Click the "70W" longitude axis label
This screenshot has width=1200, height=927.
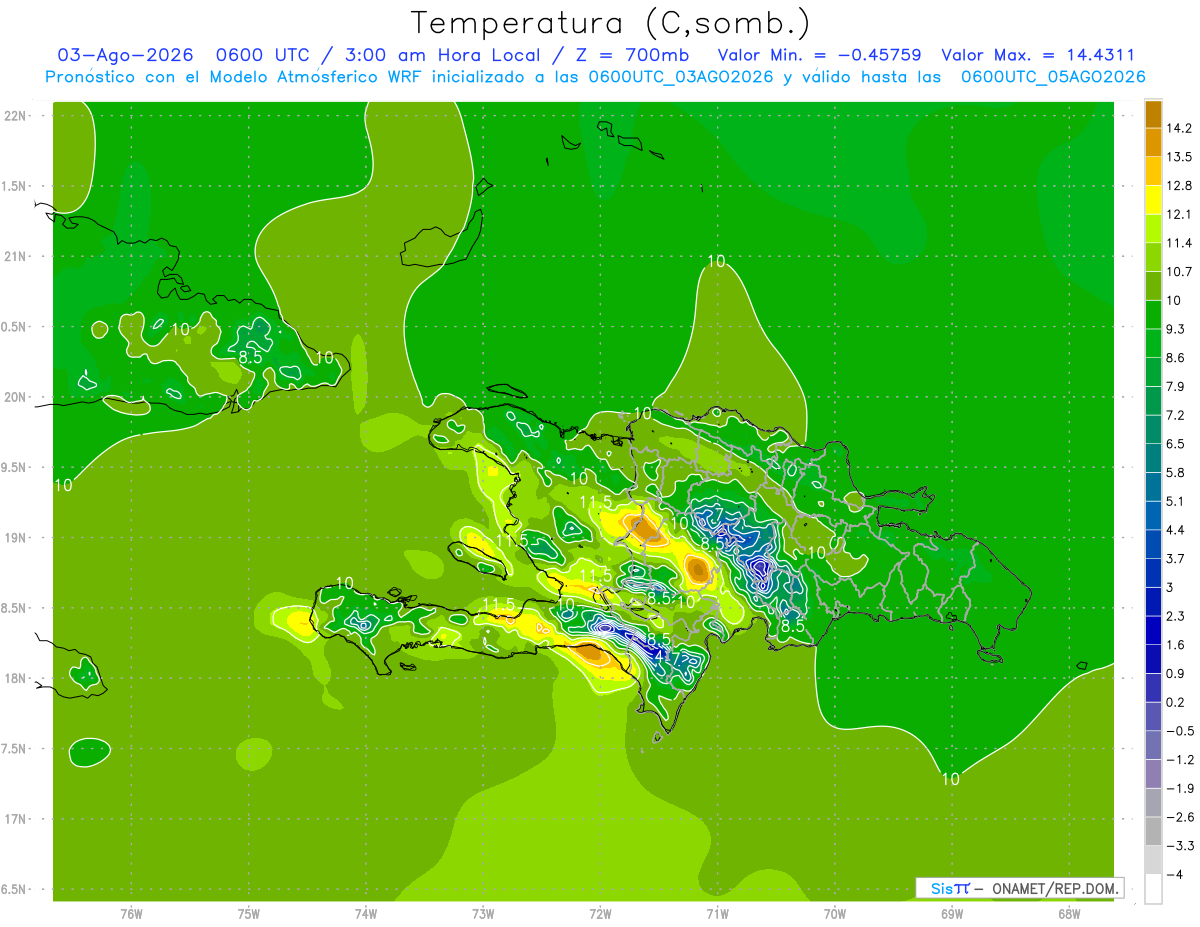(834, 915)
